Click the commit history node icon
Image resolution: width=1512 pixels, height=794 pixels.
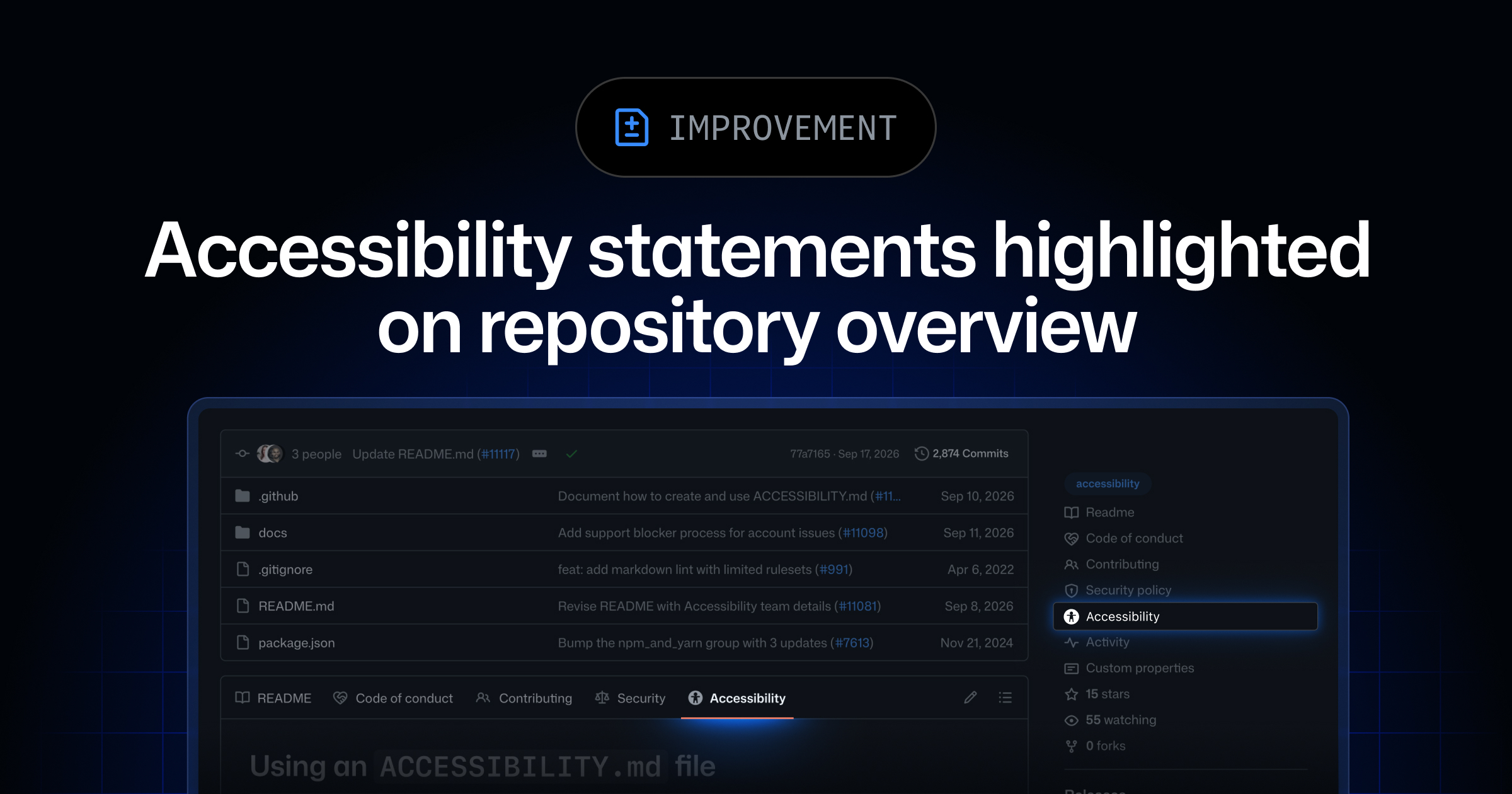pos(243,454)
